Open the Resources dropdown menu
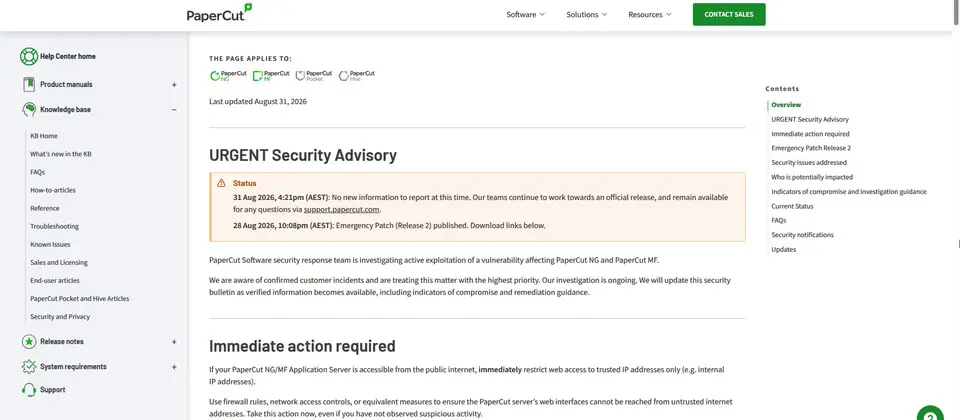Viewport: 960px width, 420px height. pos(650,15)
